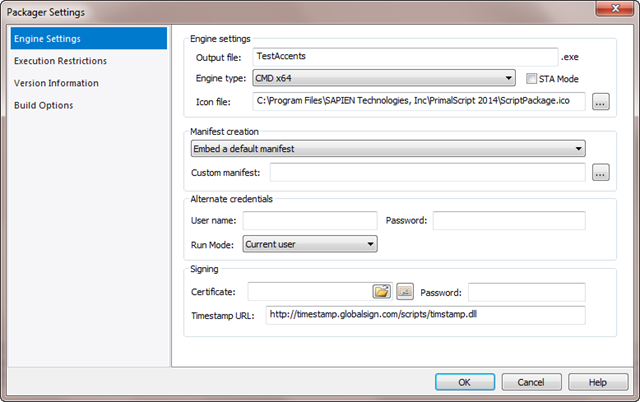Click the Cancel button
Screen dimensions: 640x402
tap(531, 382)
